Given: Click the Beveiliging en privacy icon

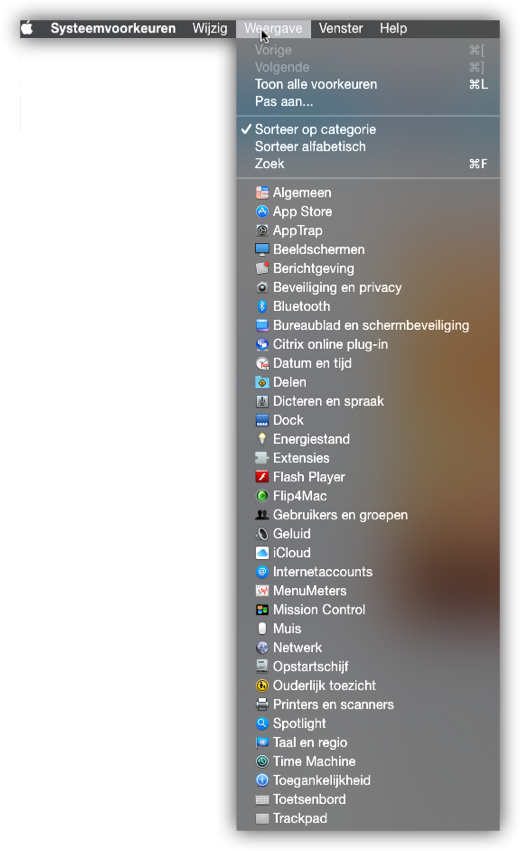Looking at the screenshot, I should 262,287.
